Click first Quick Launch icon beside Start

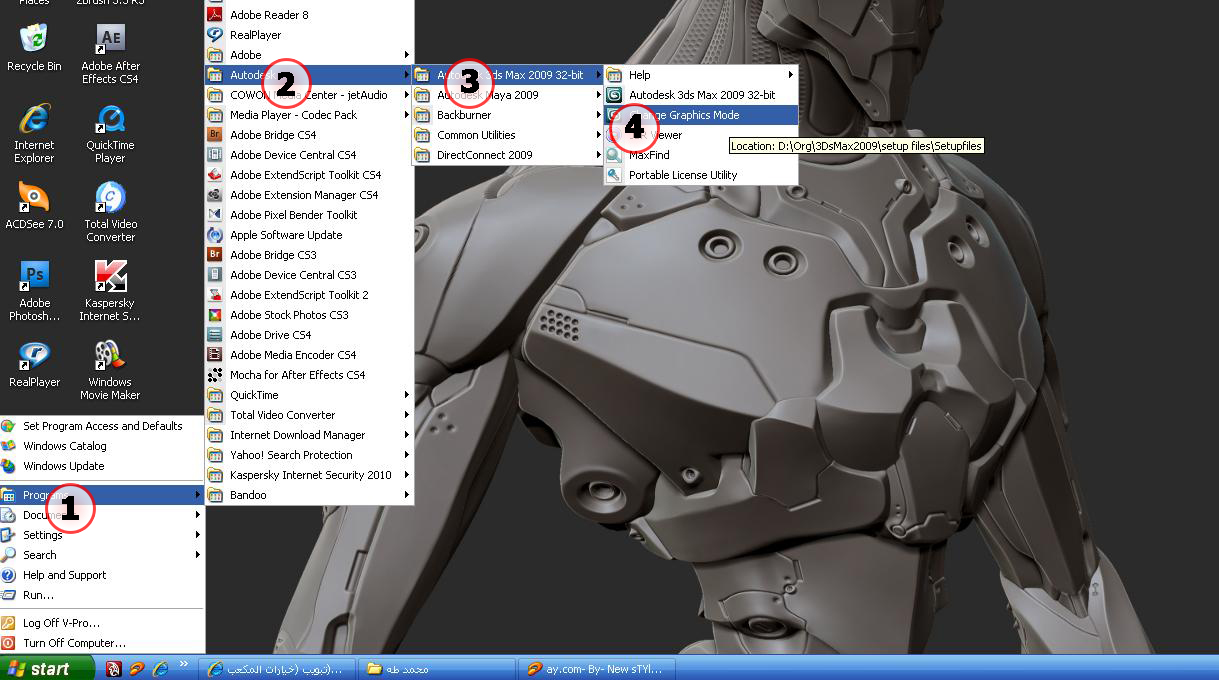coord(114,668)
